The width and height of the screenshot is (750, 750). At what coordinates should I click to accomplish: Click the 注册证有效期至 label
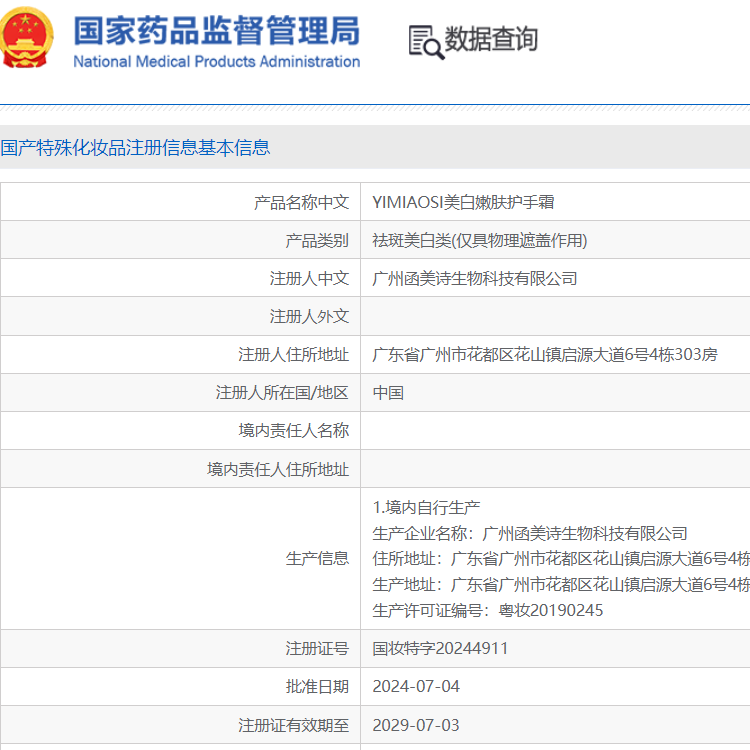pyautogui.click(x=293, y=725)
